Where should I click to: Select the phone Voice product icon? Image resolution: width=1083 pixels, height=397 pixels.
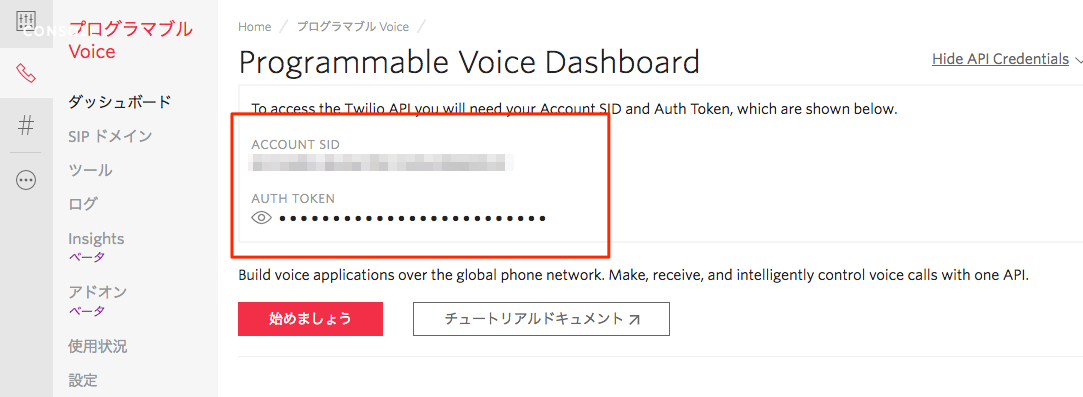click(x=26, y=73)
